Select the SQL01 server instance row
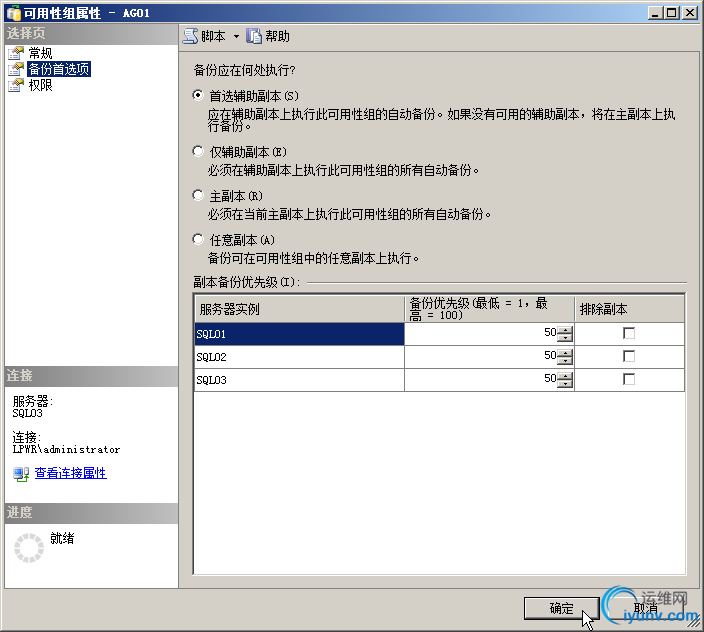 point(299,334)
